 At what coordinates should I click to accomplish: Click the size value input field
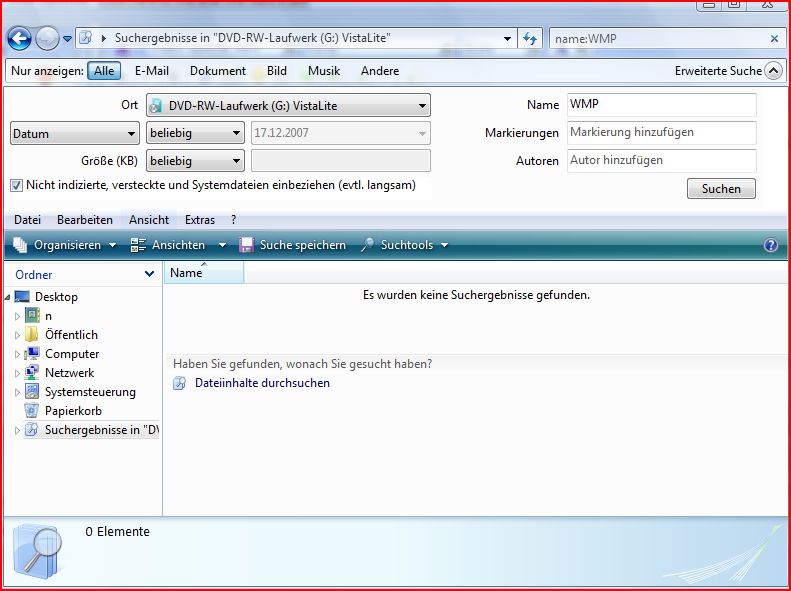click(x=341, y=161)
